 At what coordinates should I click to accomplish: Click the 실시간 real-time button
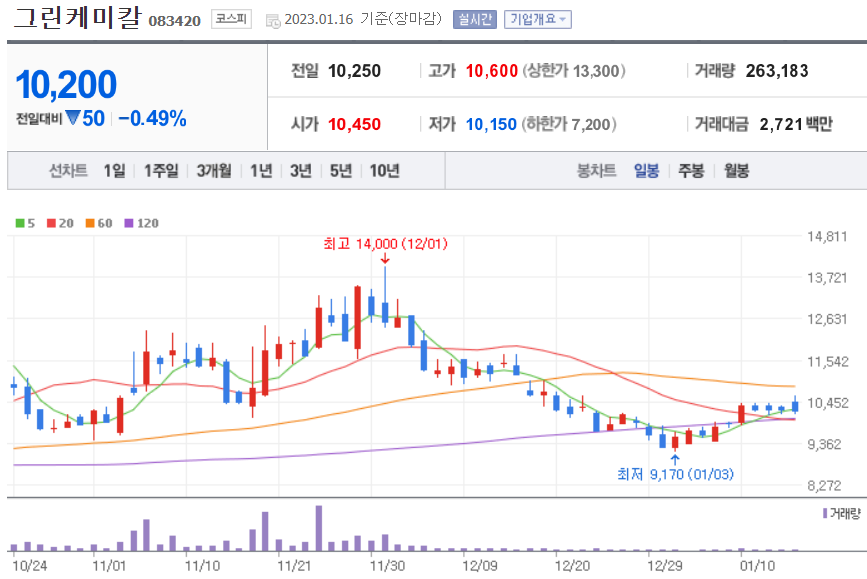point(474,20)
